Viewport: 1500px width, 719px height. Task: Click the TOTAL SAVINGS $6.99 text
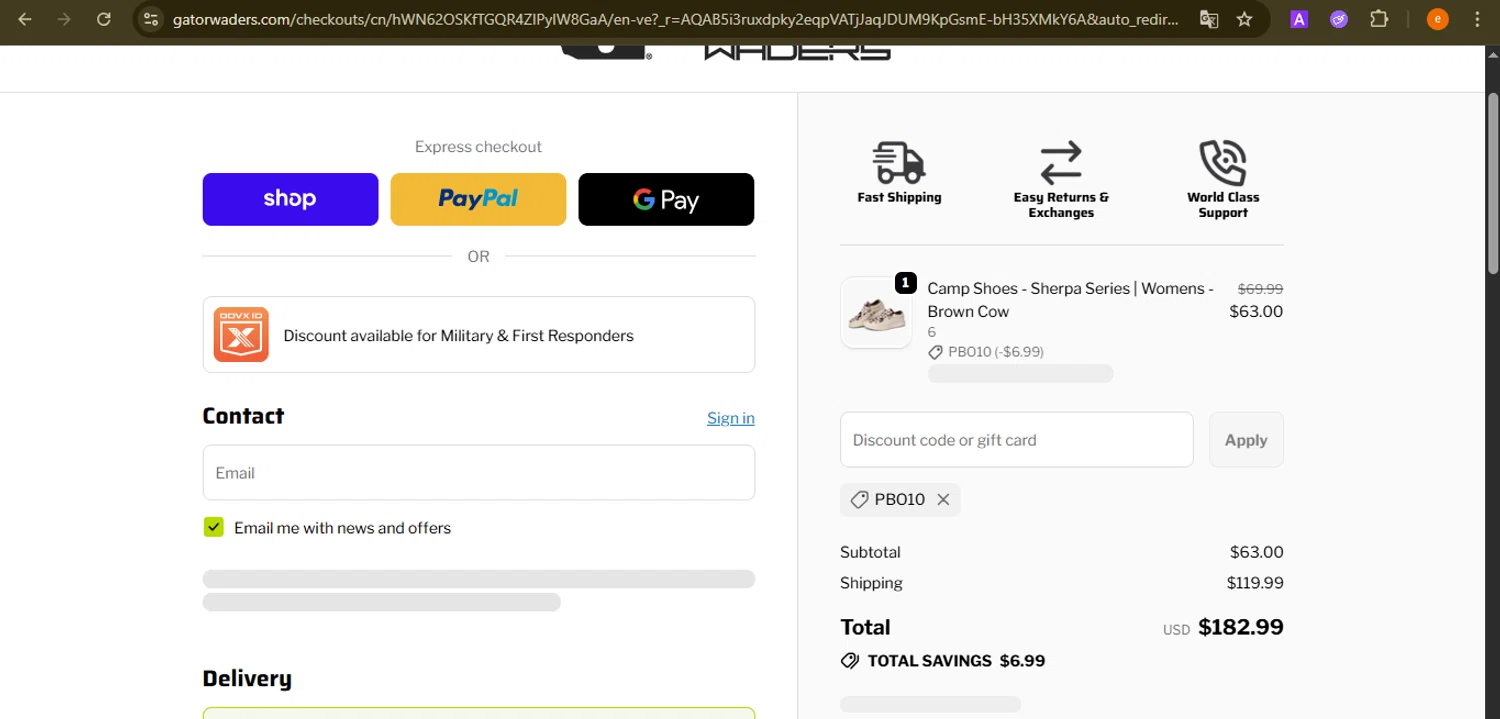956,661
